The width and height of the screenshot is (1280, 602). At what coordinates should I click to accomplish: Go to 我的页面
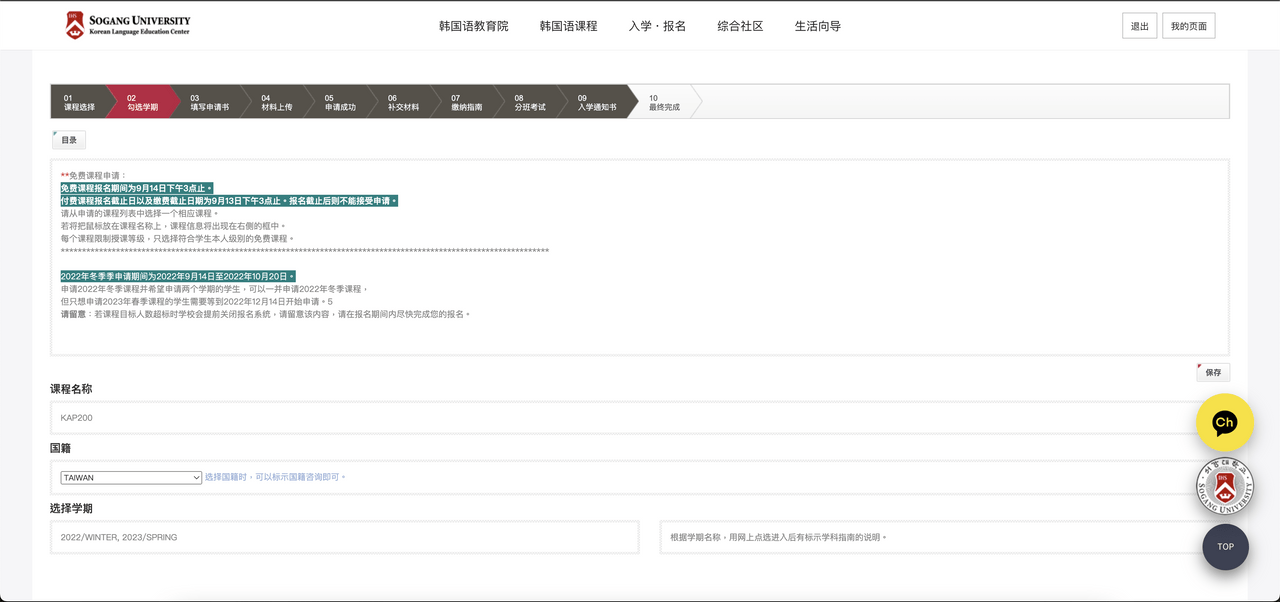(1188, 26)
